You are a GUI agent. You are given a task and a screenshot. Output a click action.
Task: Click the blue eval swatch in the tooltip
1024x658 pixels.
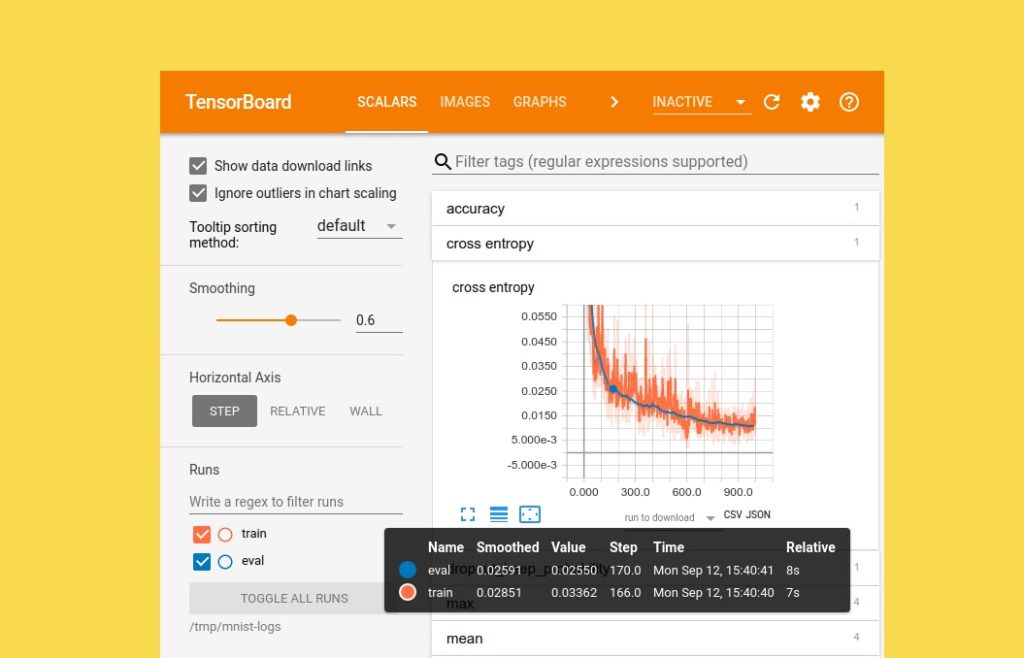coord(408,570)
